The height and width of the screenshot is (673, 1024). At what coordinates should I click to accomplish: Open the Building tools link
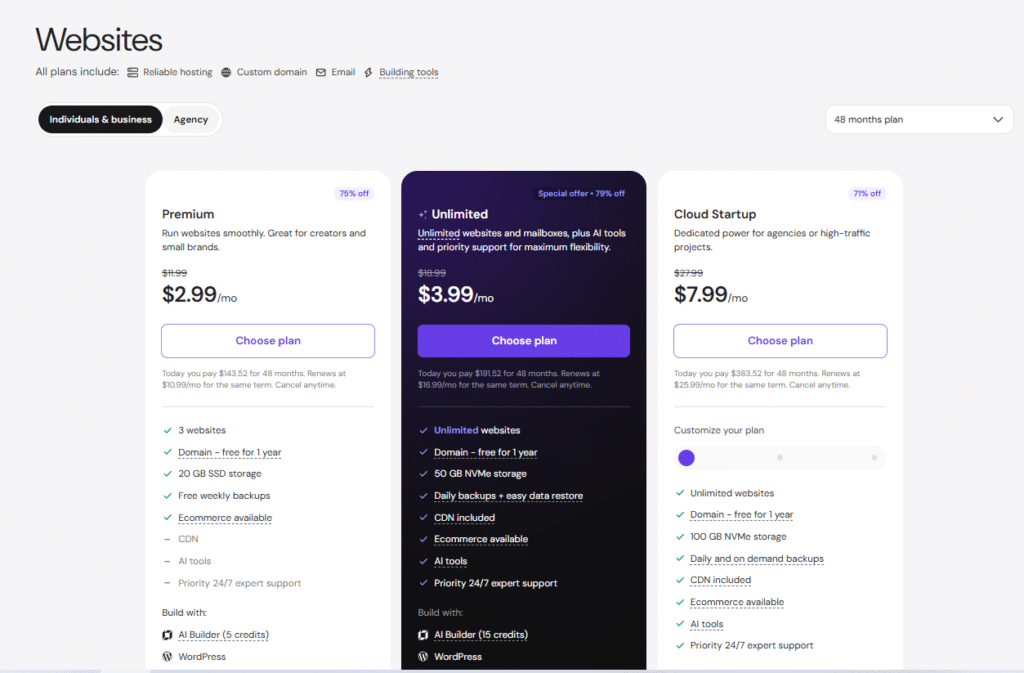409,72
